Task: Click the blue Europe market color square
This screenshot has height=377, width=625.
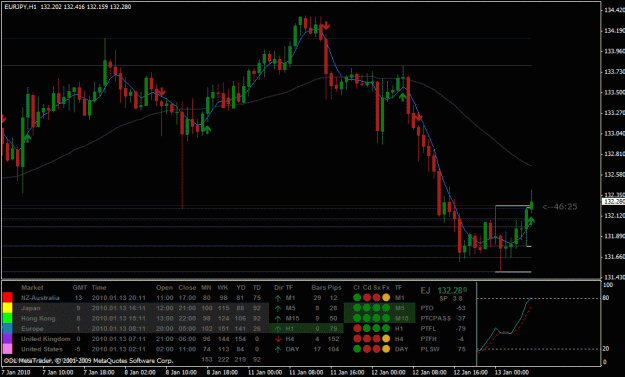Action: click(8, 328)
